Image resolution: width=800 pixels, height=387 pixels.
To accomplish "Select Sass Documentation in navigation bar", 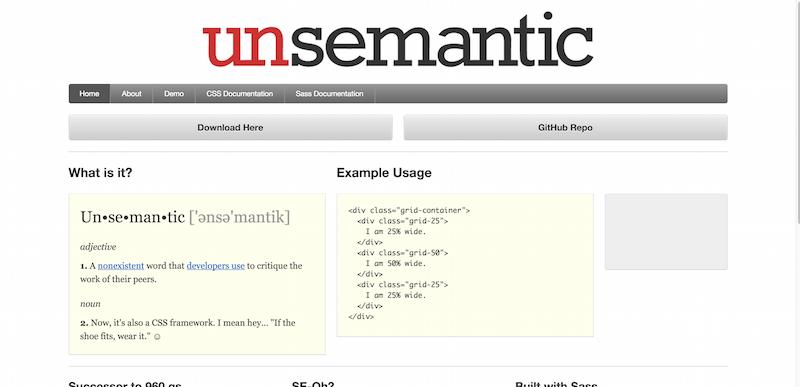I will [x=329, y=94].
